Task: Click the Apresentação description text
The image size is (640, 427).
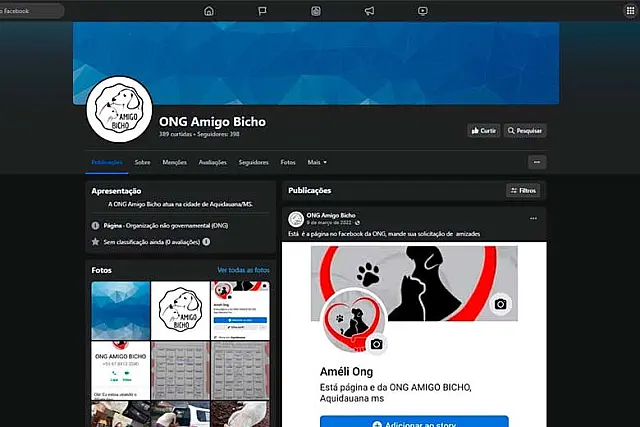Action: pyautogui.click(x=180, y=204)
